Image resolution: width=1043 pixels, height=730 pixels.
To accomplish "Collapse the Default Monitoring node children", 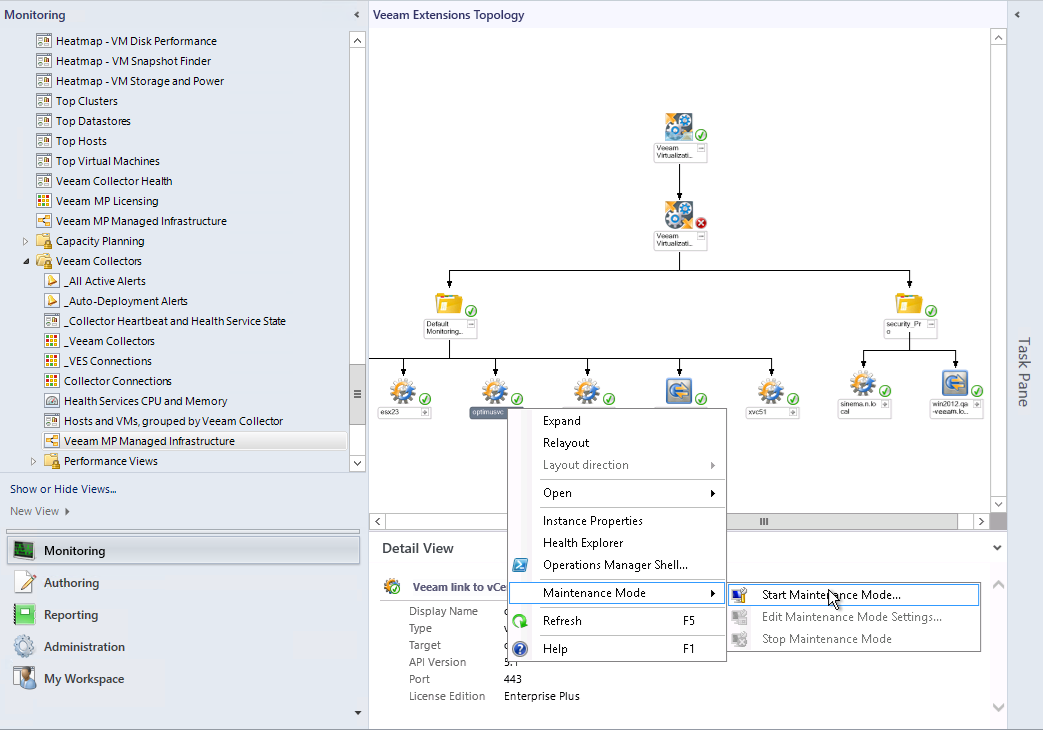I will click(471, 324).
